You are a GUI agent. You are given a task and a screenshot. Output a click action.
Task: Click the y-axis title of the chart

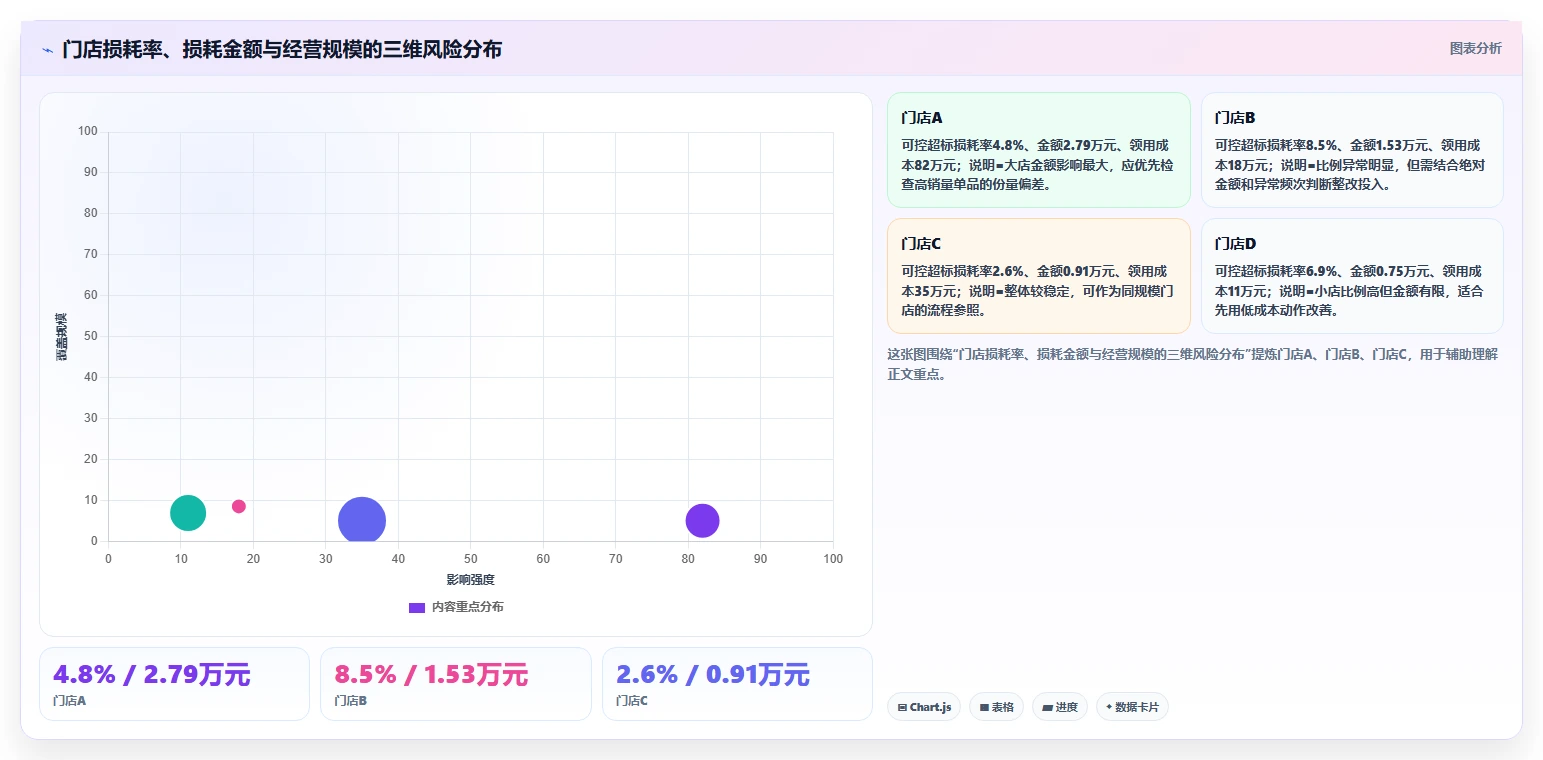pos(62,337)
